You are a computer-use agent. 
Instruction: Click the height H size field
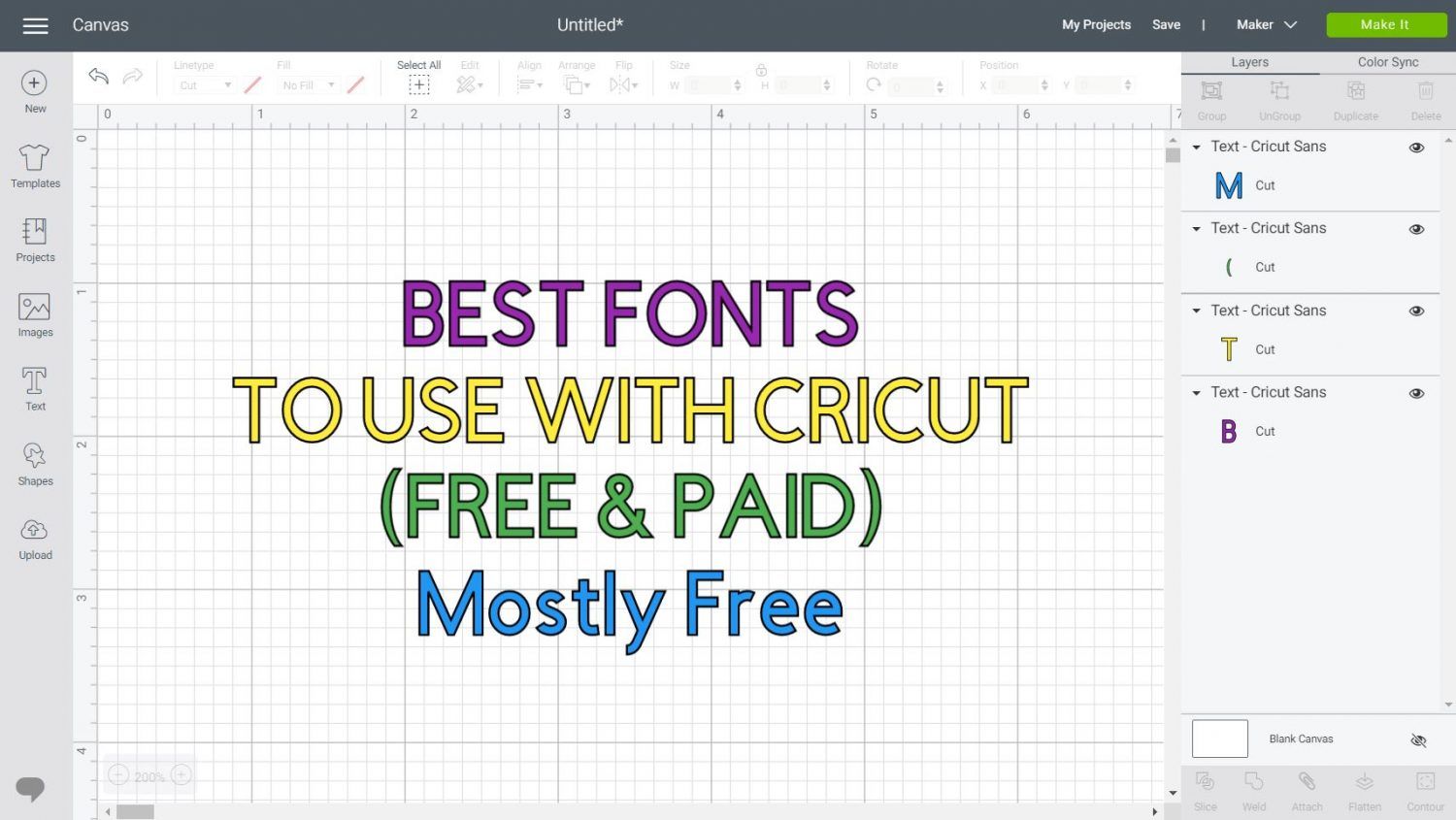coord(804,85)
